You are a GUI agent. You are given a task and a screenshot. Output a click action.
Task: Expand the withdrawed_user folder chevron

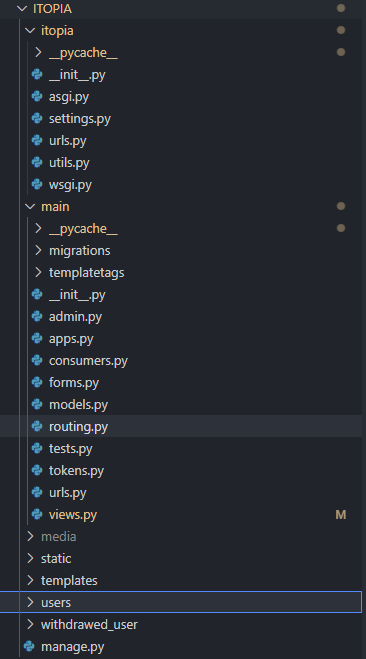tap(30, 625)
